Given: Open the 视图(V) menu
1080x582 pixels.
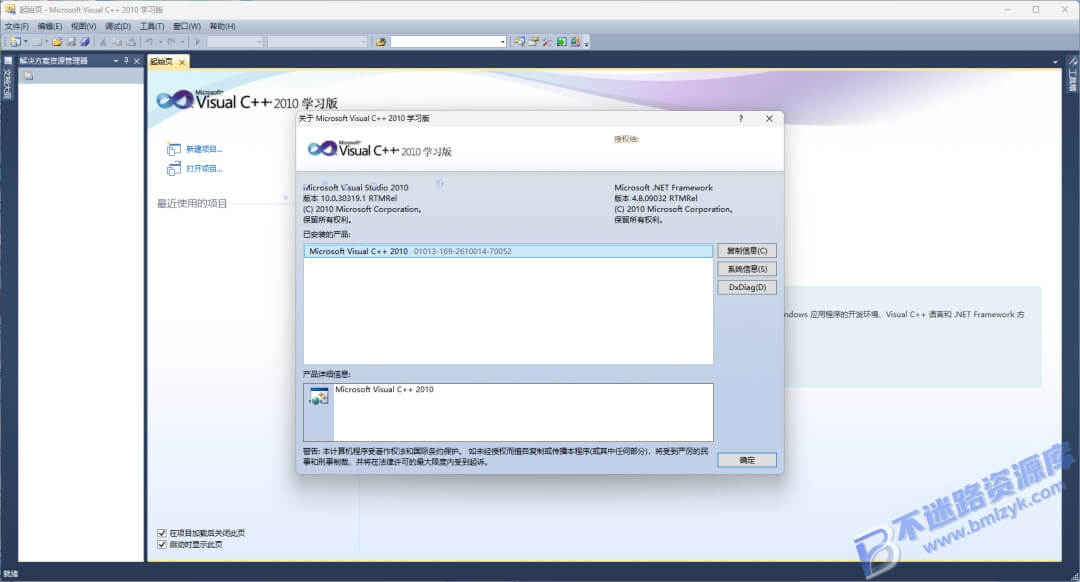Looking at the screenshot, I should [x=83, y=26].
